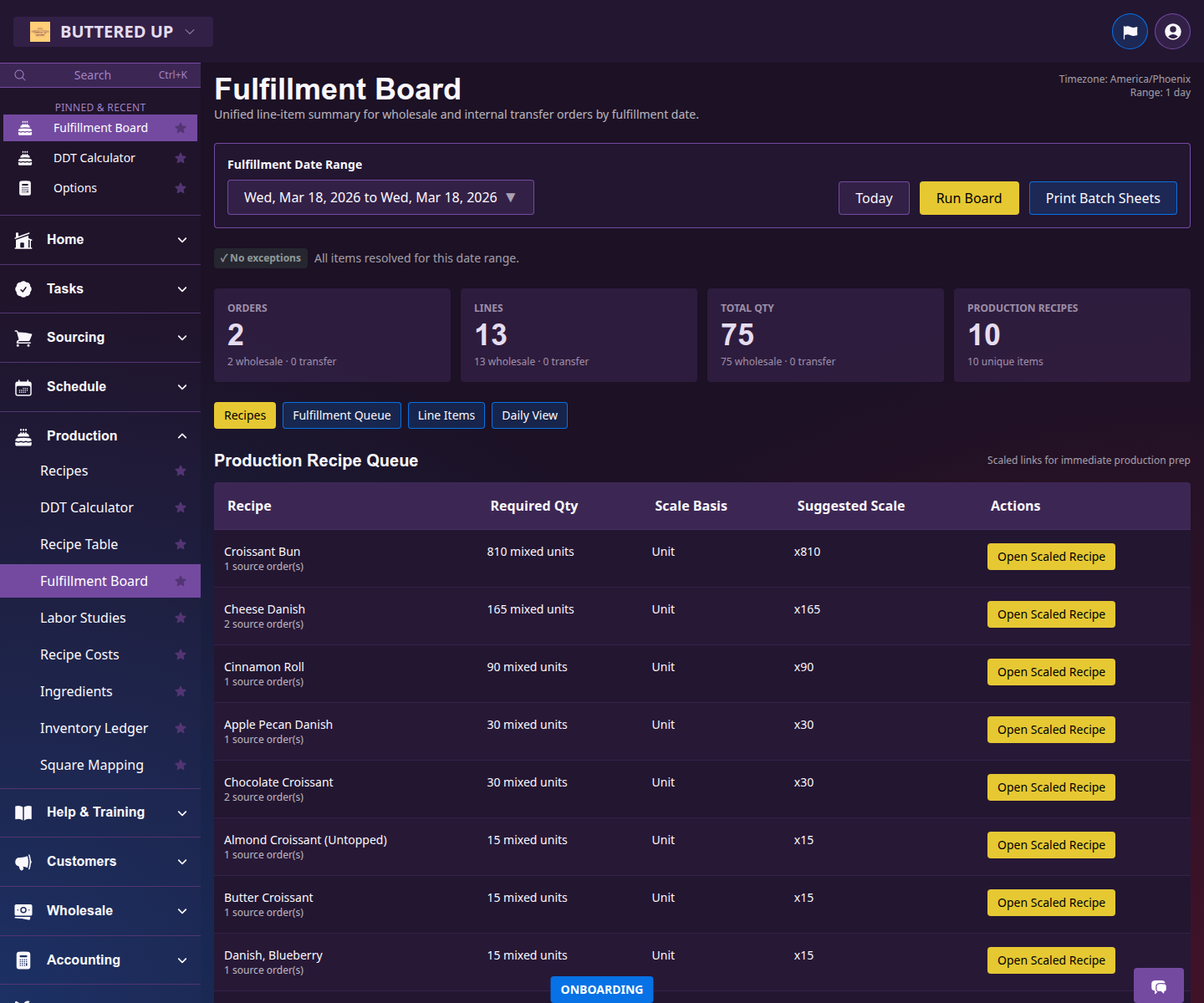Image resolution: width=1204 pixels, height=1003 pixels.
Task: Unpin DDT Calculator via its star
Action: (x=181, y=157)
